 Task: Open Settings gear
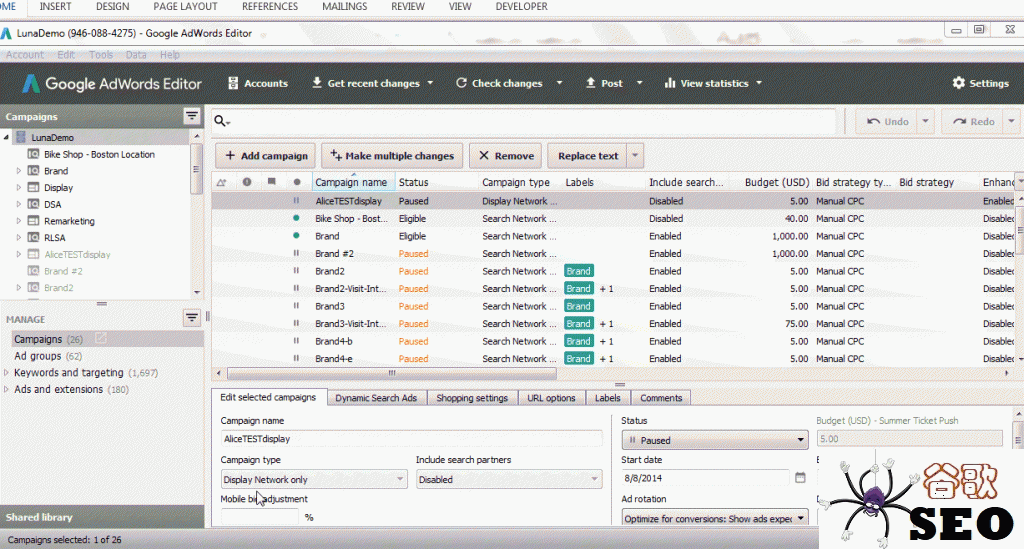coord(980,83)
